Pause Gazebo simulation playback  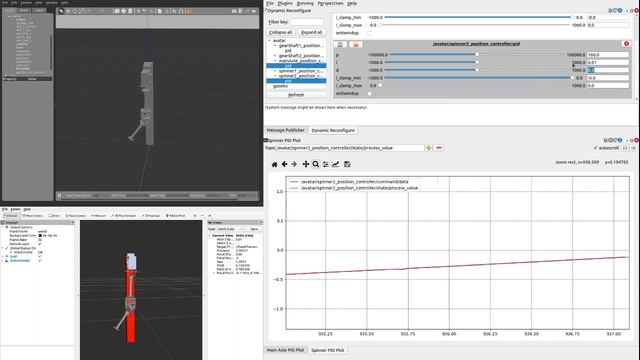[60, 196]
